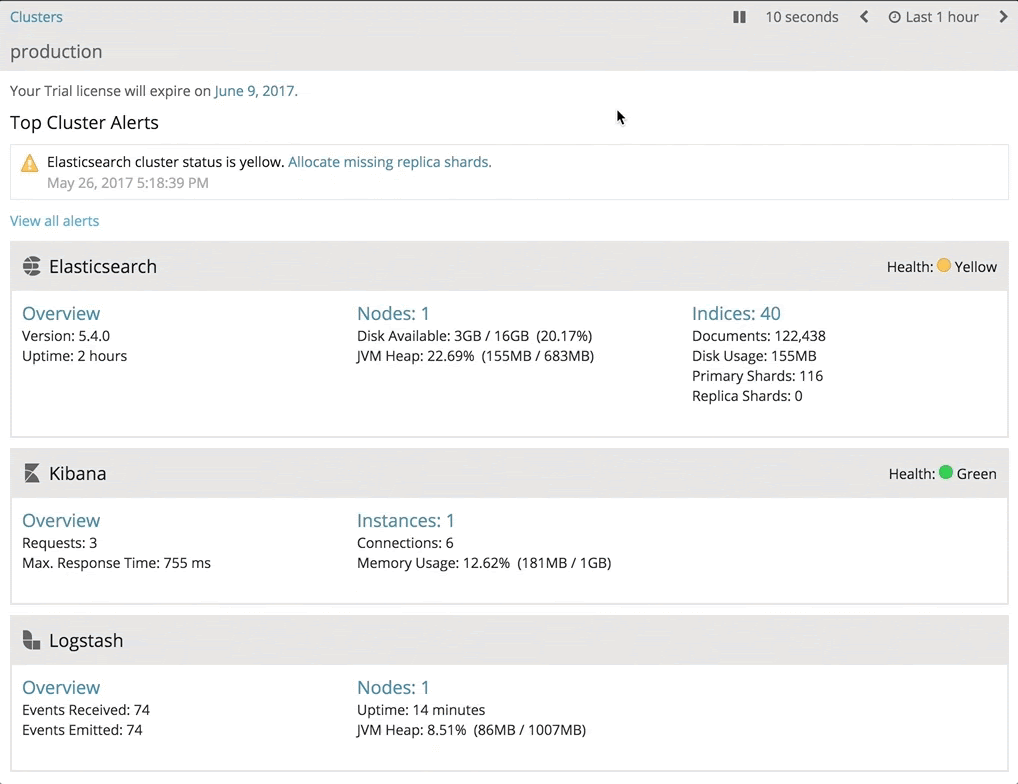Open the Logstash Overview link
This screenshot has height=784, width=1018.
pyautogui.click(x=61, y=687)
